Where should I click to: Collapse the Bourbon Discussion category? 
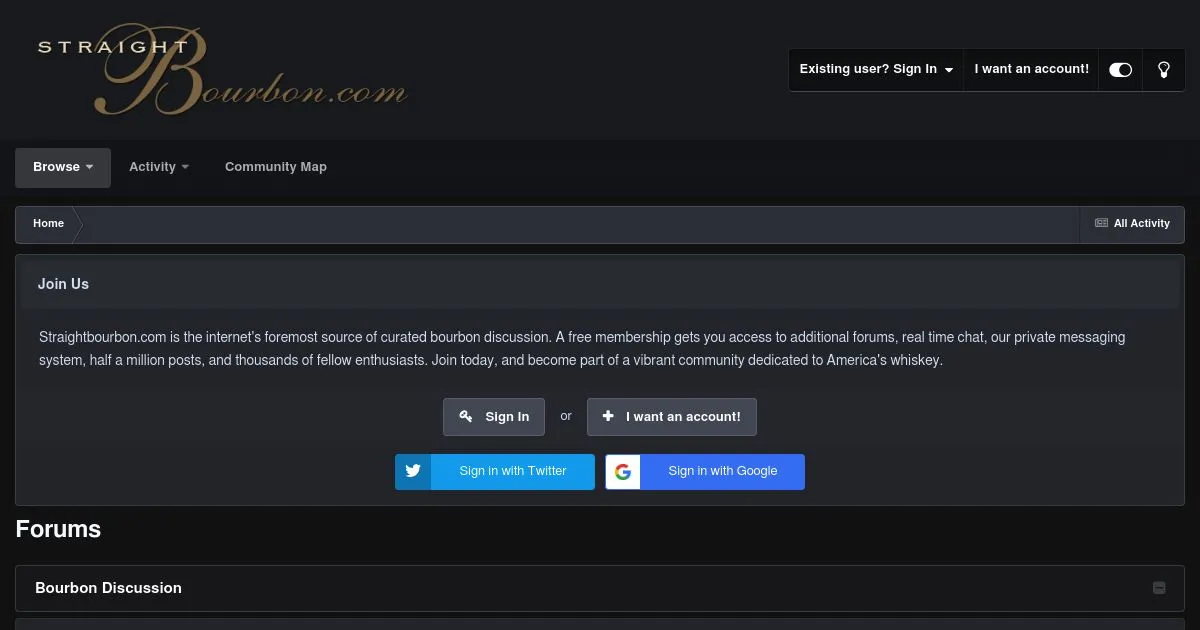(1159, 588)
